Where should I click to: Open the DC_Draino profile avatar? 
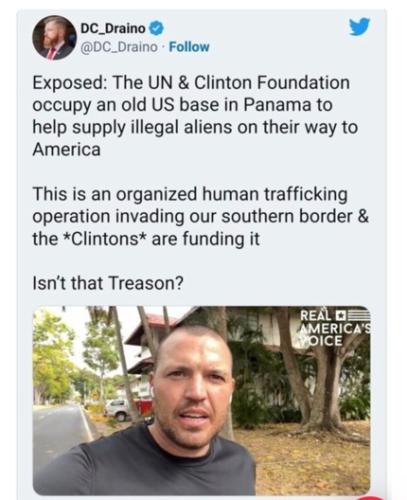point(54,38)
